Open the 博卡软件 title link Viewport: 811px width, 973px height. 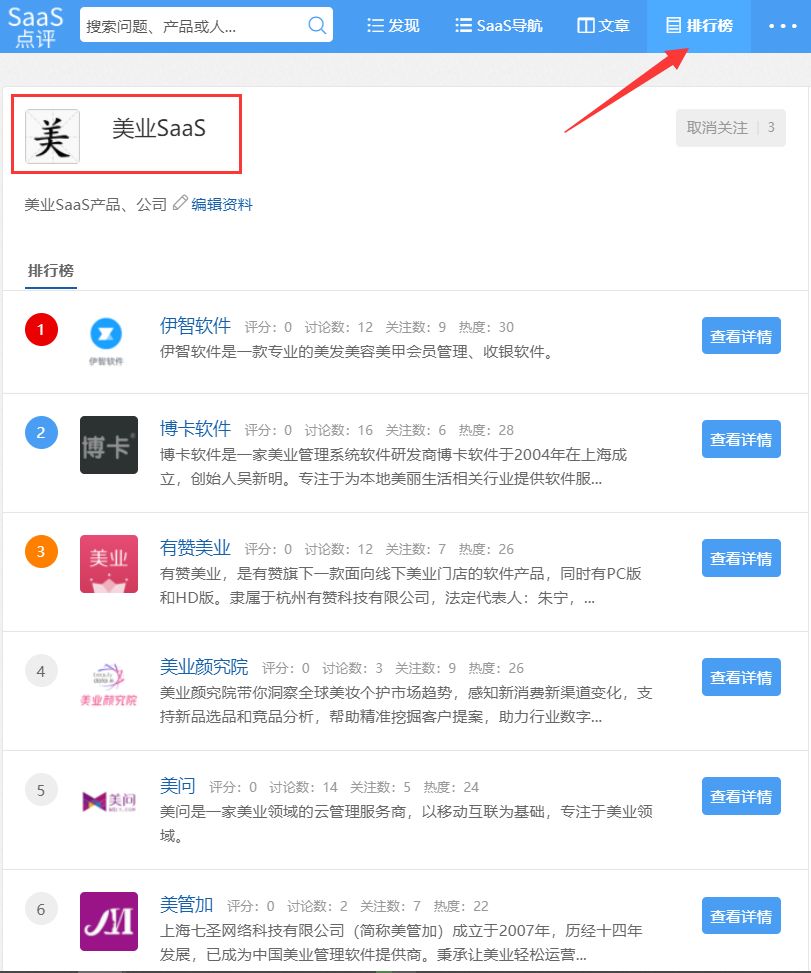pos(195,429)
